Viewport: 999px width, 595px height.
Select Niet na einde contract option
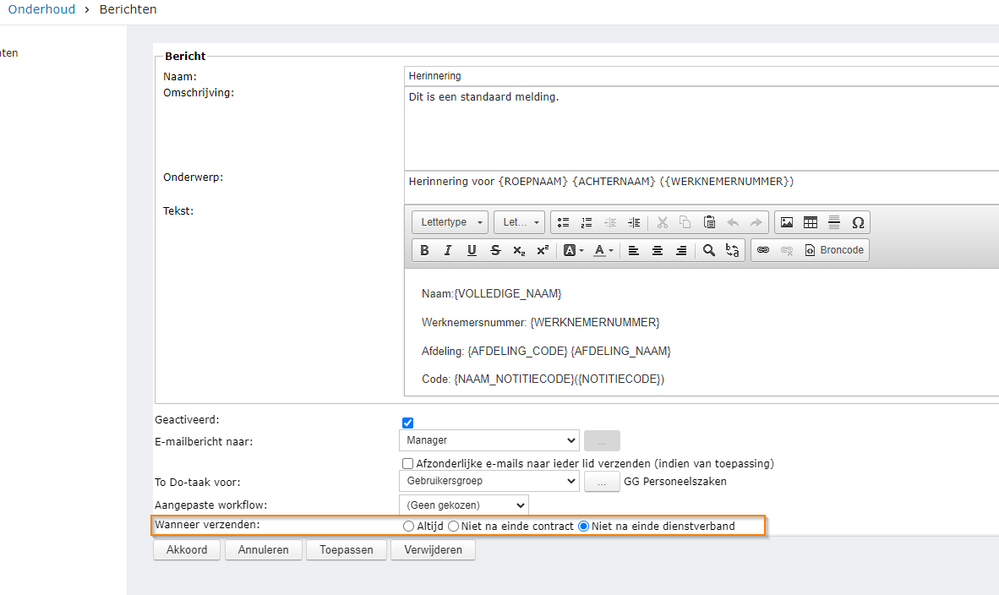pos(453,526)
